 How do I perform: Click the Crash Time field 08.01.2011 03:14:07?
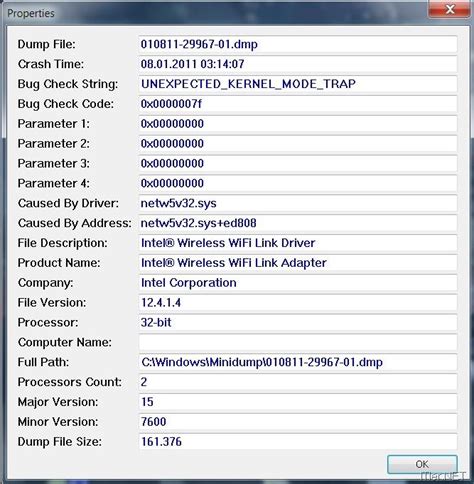click(298, 64)
